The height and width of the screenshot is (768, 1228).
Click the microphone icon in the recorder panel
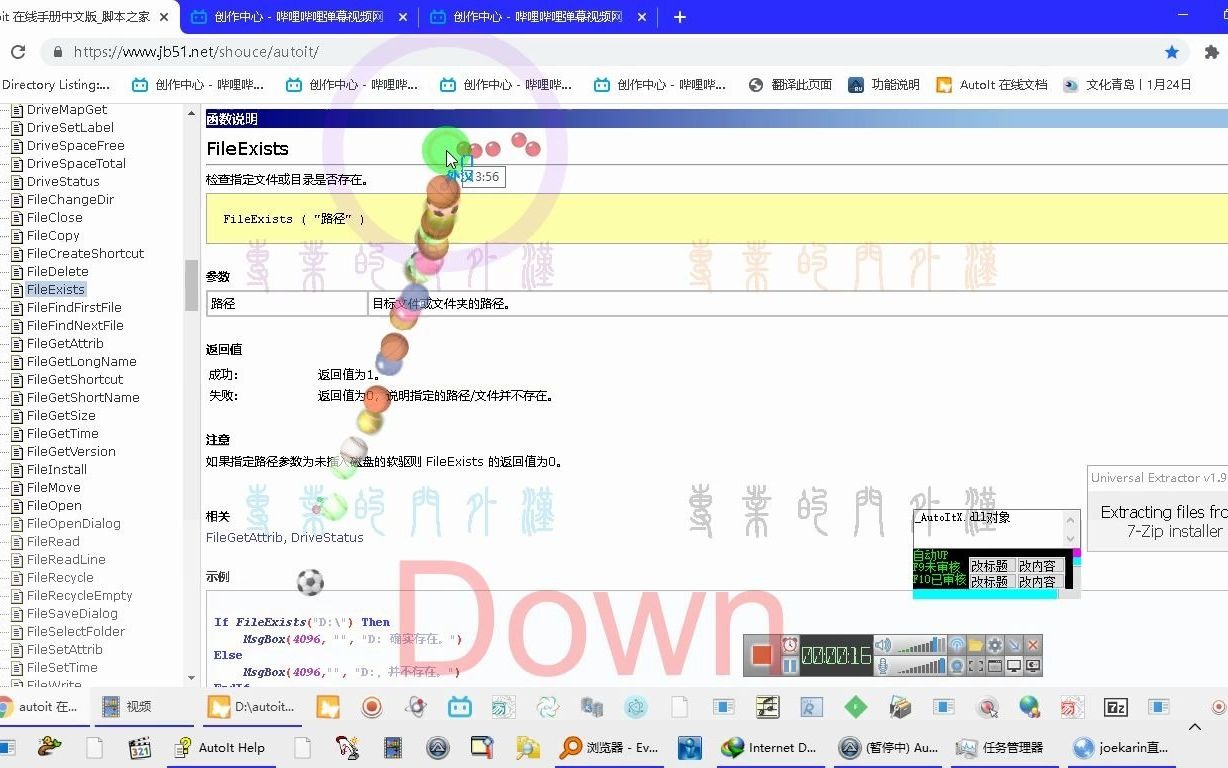pos(883,665)
